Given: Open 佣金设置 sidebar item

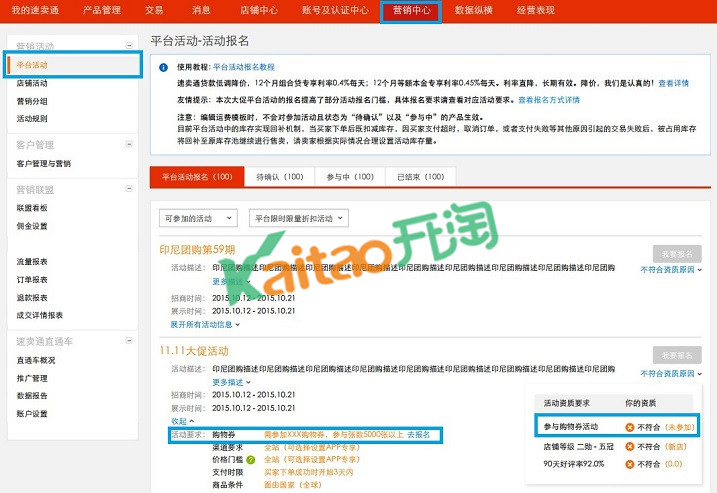Looking at the screenshot, I should coord(32,226).
